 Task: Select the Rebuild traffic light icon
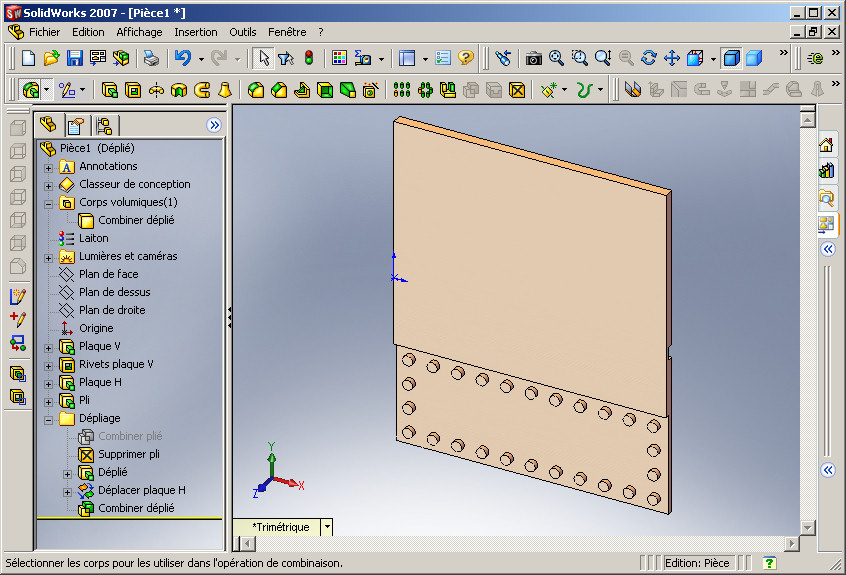click(x=309, y=58)
